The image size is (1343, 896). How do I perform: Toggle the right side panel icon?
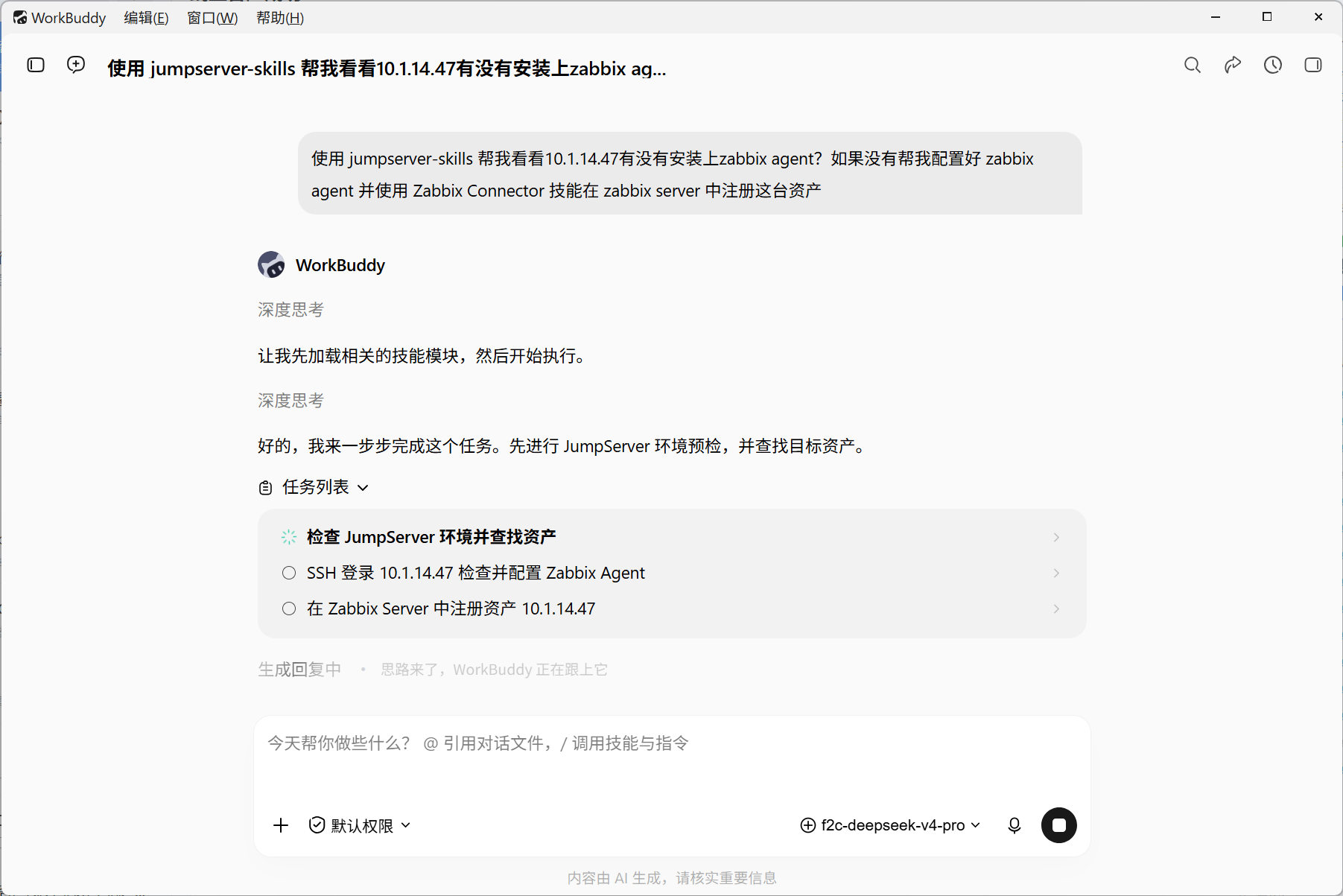(x=1313, y=66)
